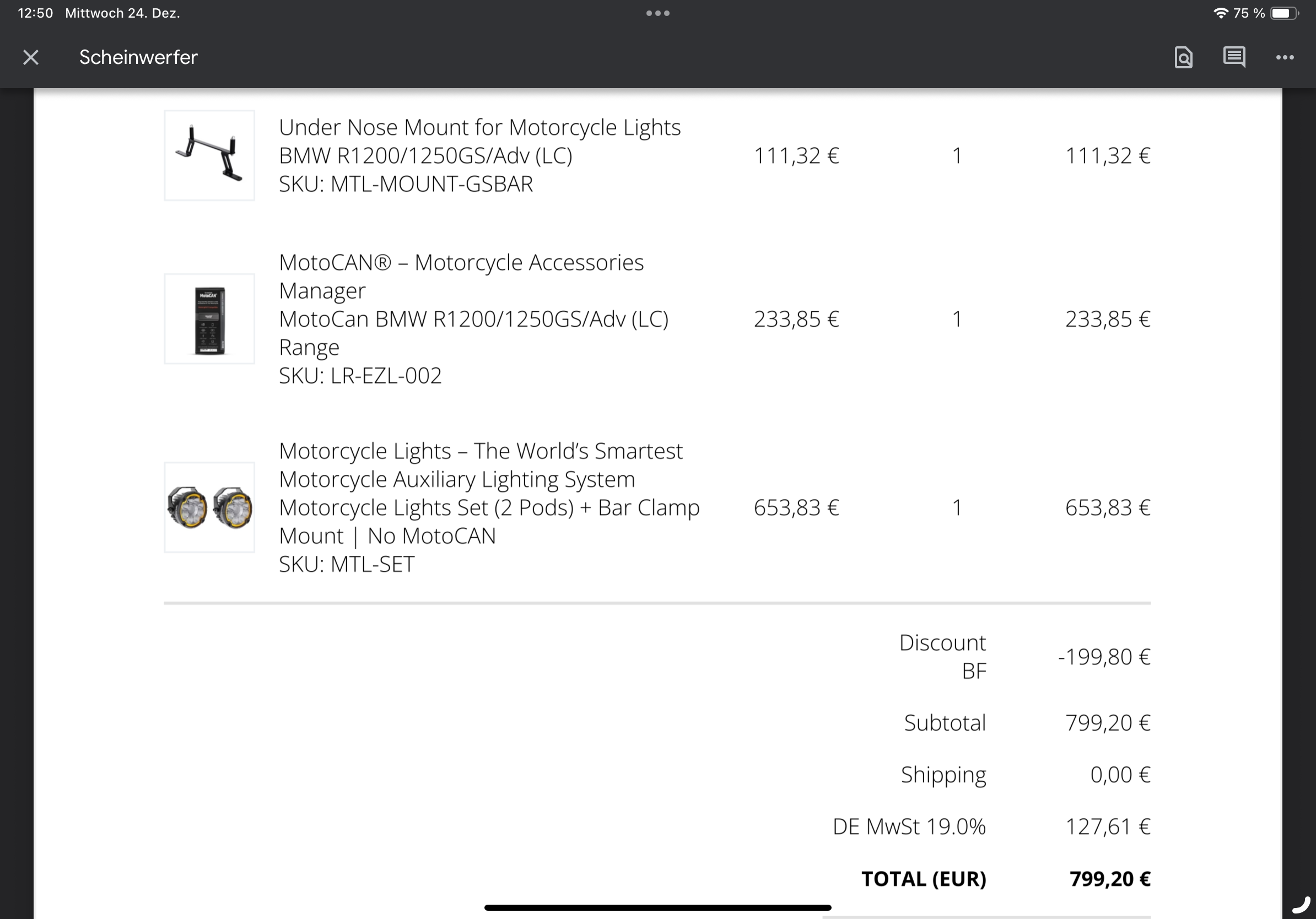Tap the MotoCAN accessories manager thumbnail

click(209, 318)
